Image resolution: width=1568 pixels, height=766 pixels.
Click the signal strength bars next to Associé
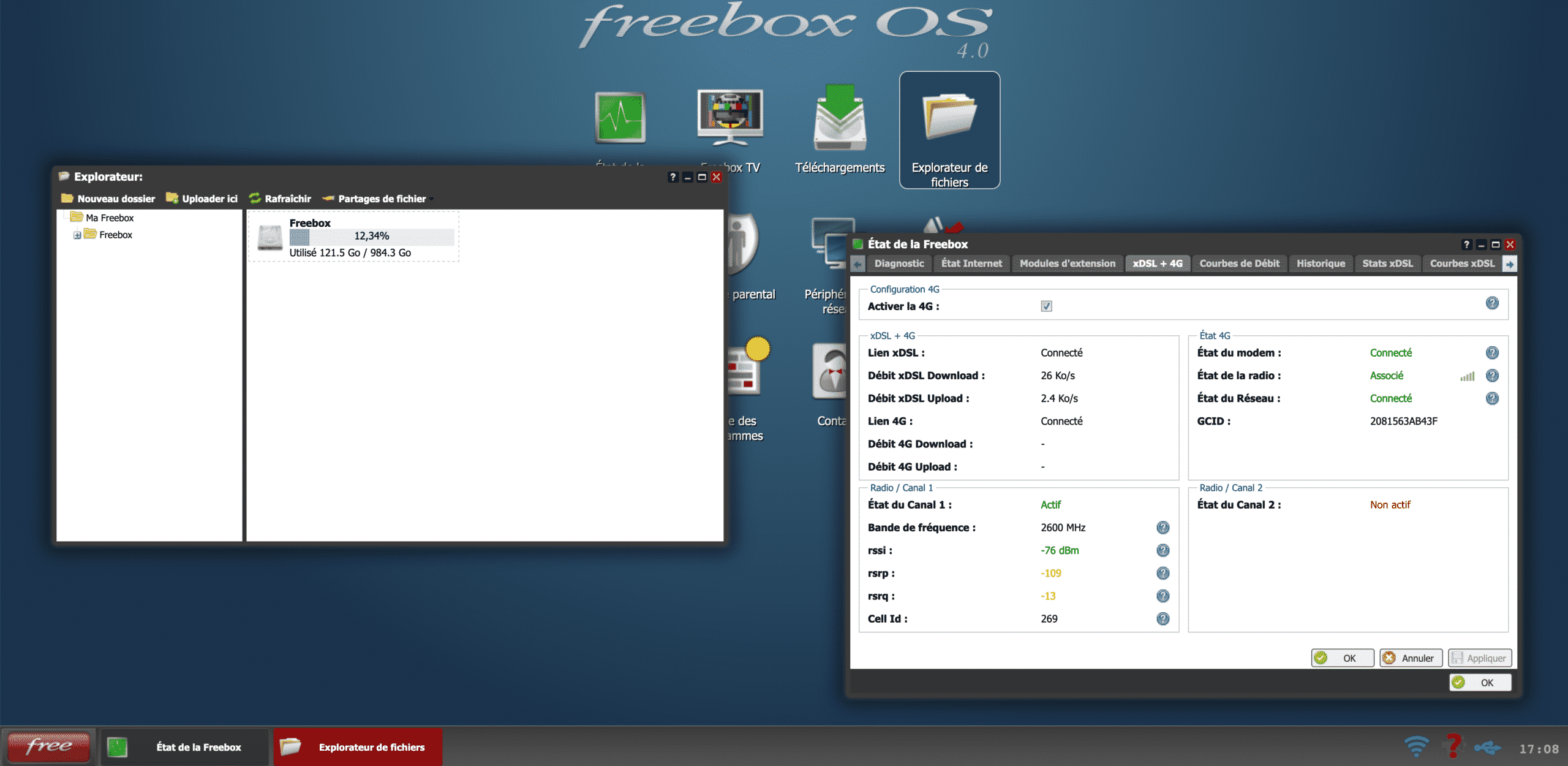click(x=1466, y=376)
